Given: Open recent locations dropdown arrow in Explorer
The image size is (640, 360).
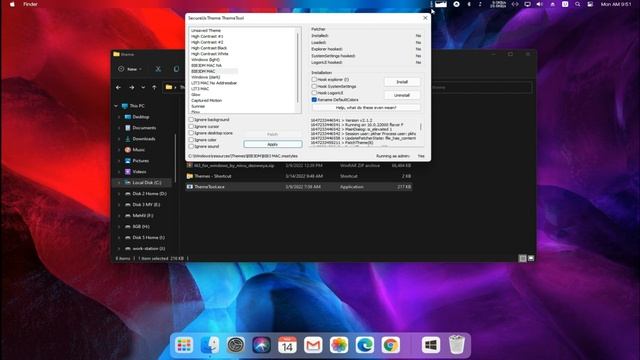Looking at the screenshot, I should click(x=143, y=87).
